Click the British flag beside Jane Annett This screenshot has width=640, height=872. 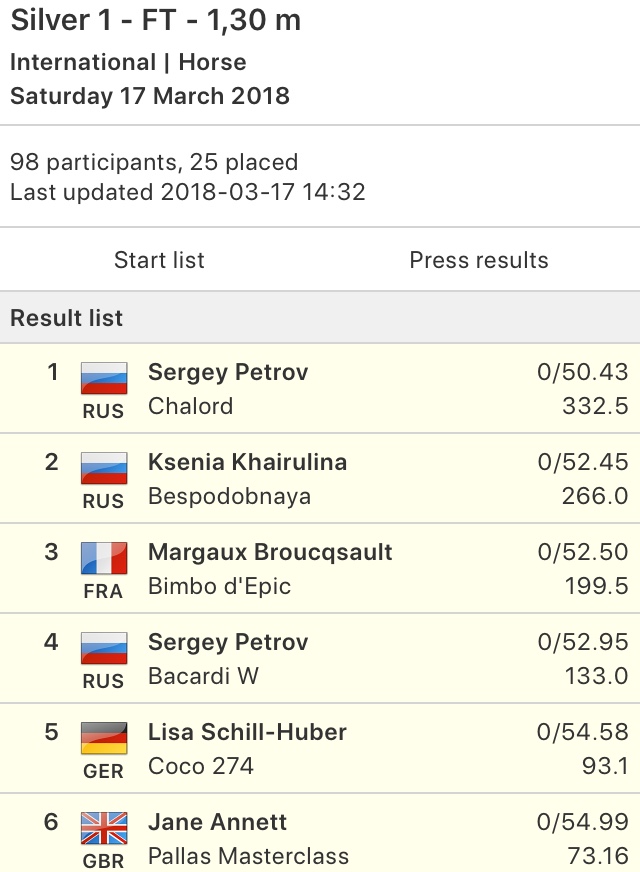click(104, 828)
